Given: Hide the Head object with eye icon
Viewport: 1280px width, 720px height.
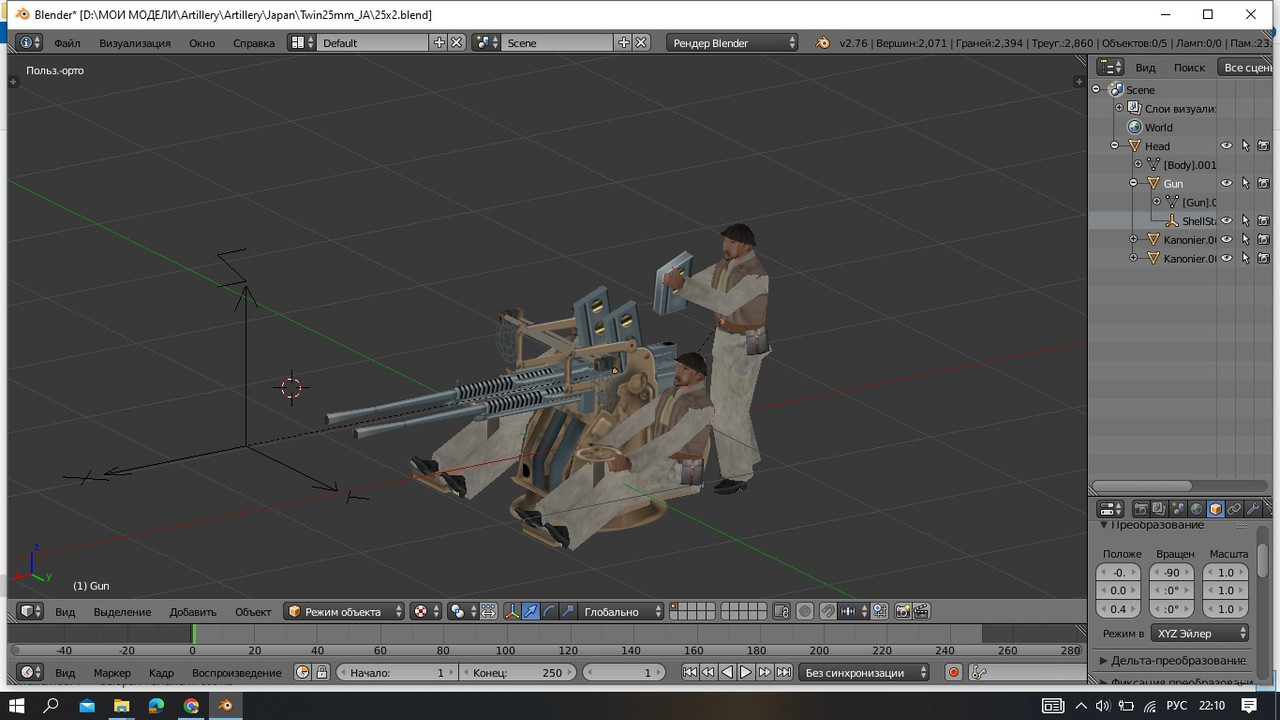Looking at the screenshot, I should point(1226,146).
